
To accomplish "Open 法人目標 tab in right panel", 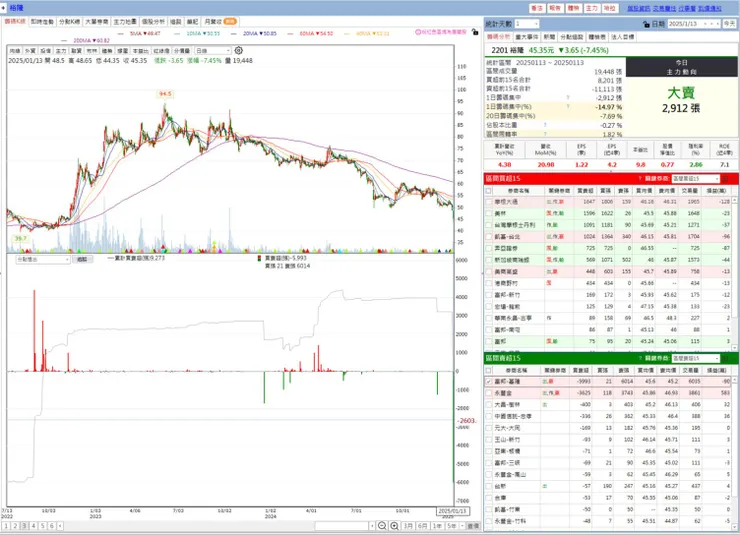I will tap(622, 37).
